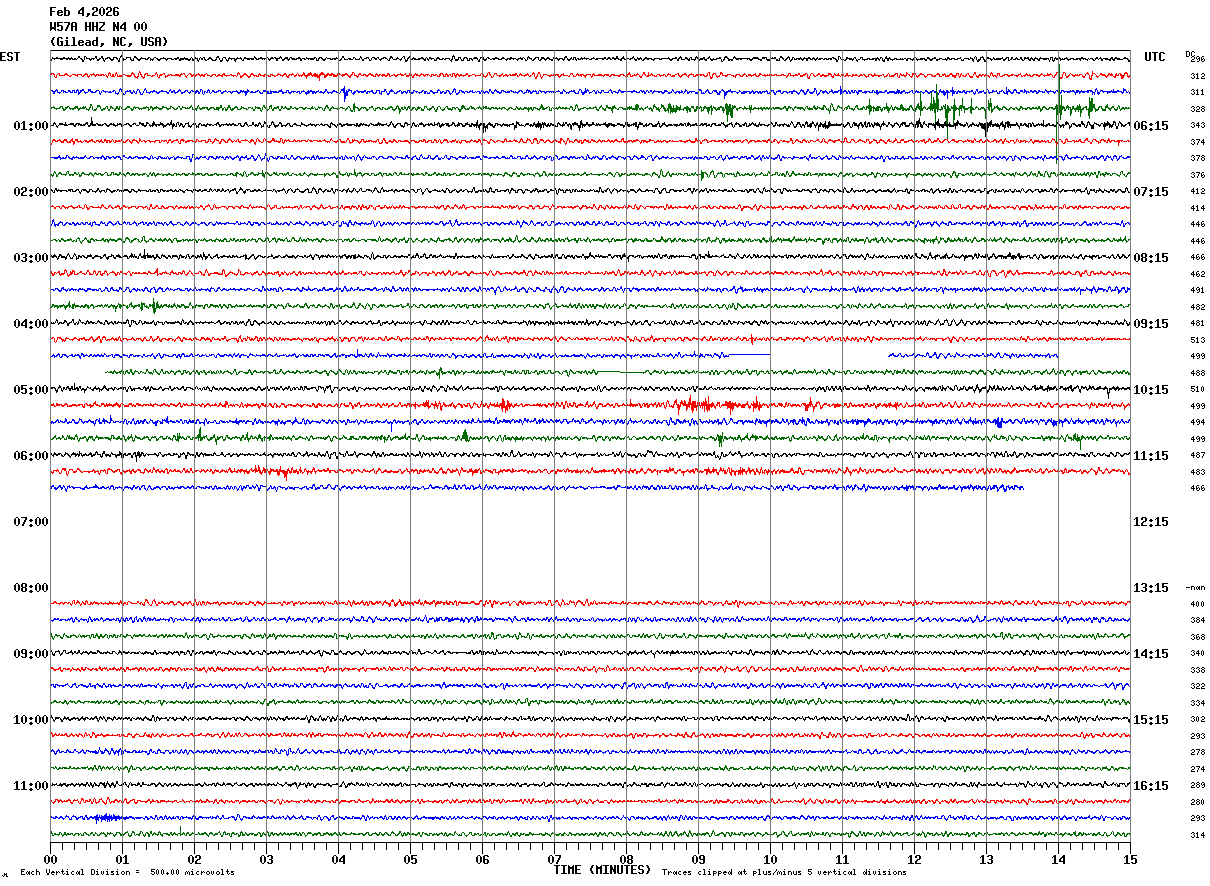Click the 15 minute mark on the time axis

tap(1129, 859)
